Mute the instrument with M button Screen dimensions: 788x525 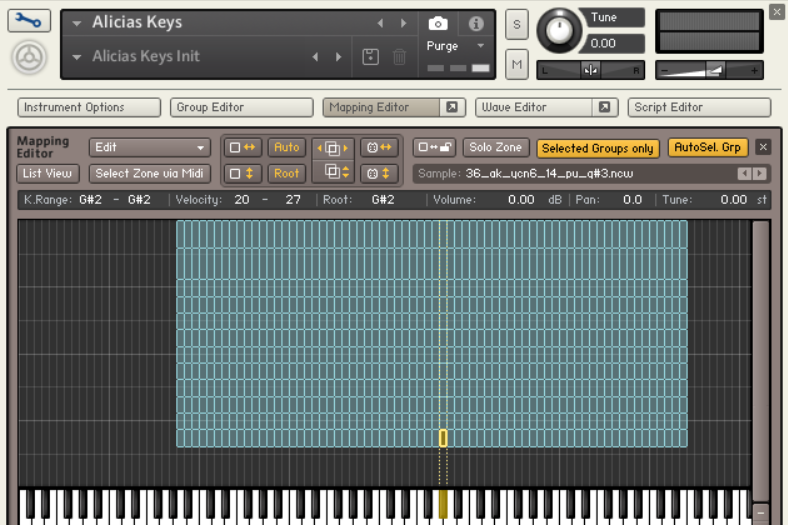pos(517,64)
